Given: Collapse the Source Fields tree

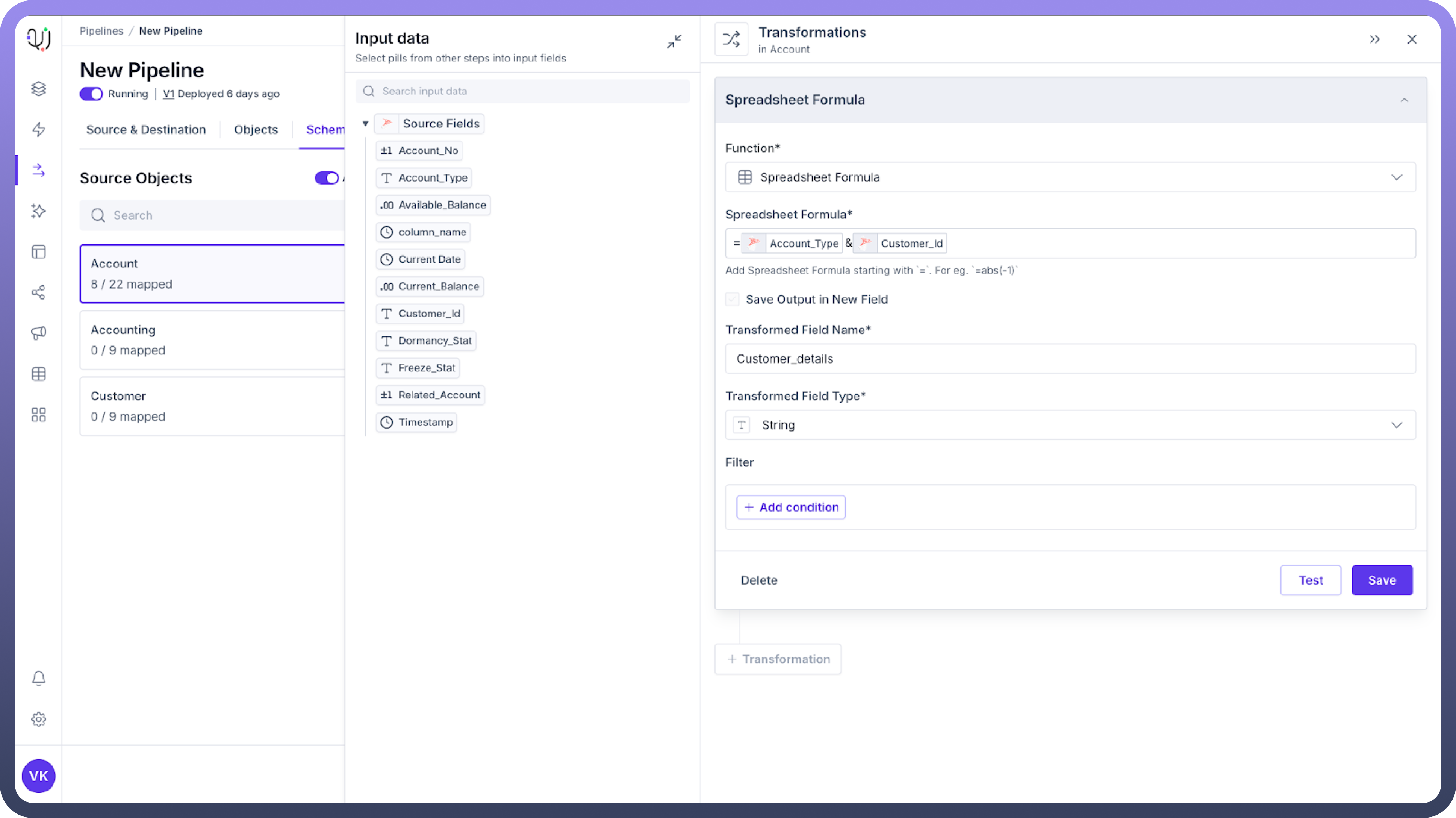Looking at the screenshot, I should (366, 123).
